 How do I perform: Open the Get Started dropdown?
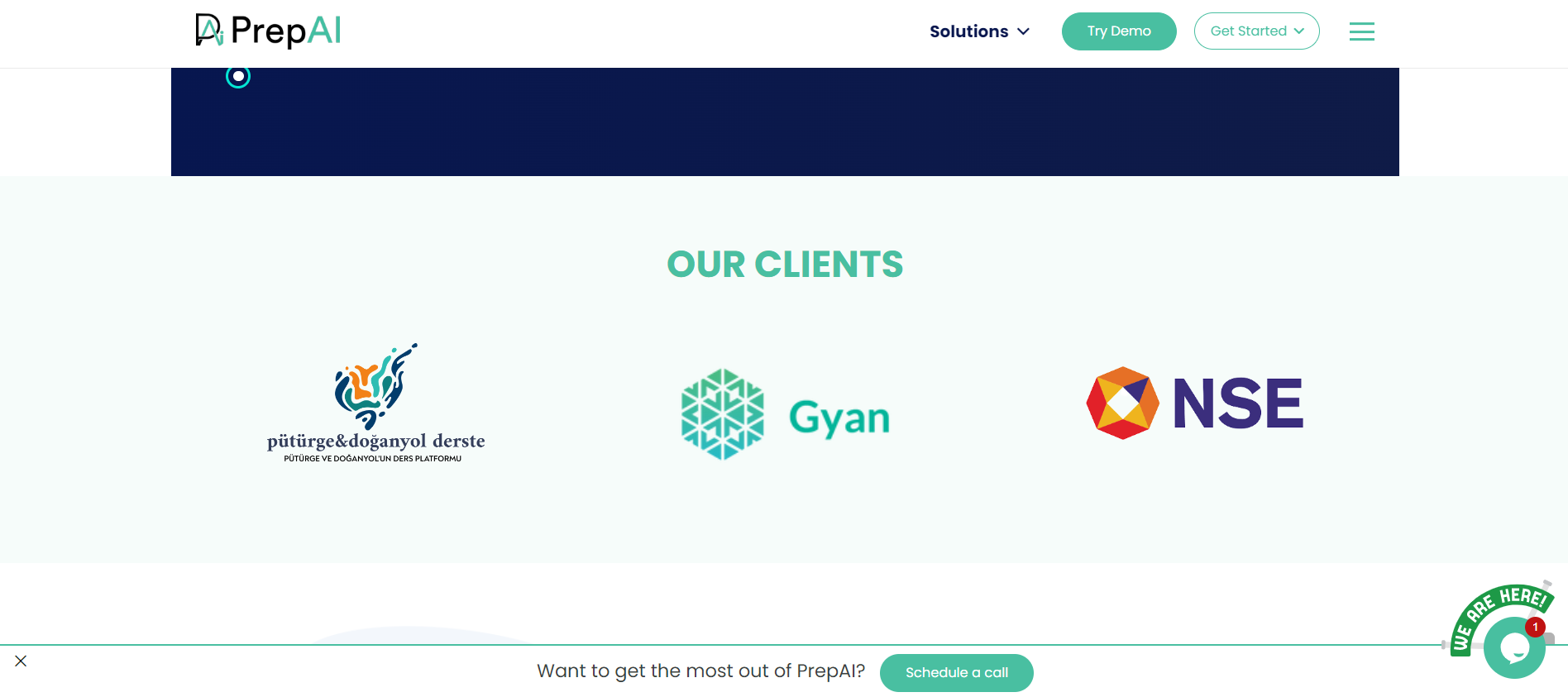coord(1257,31)
